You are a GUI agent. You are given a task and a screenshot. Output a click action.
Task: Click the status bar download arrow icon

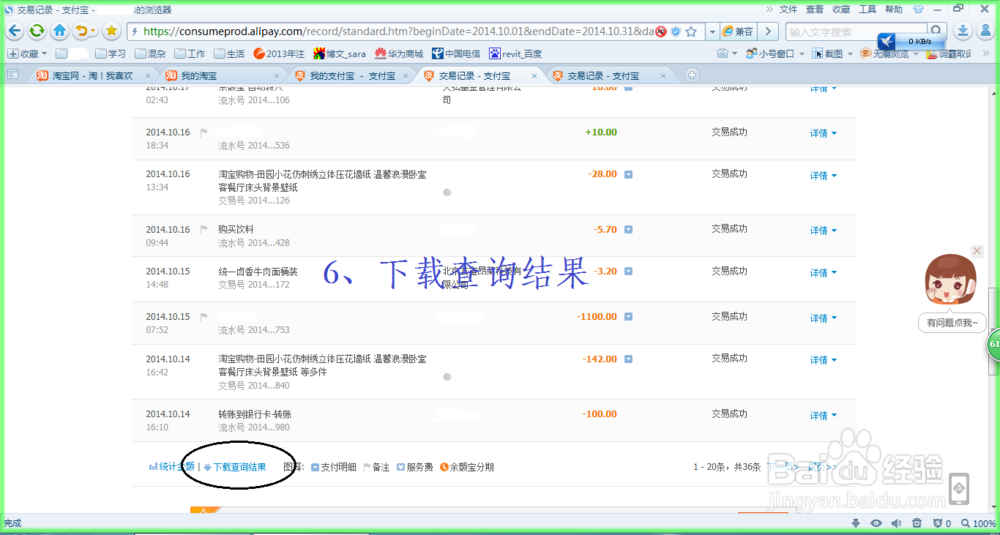pos(857,524)
